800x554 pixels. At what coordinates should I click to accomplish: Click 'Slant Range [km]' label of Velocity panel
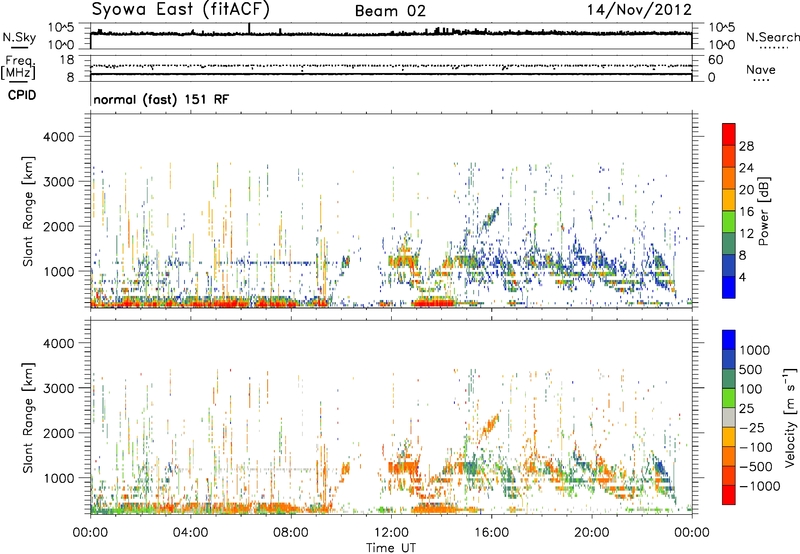[x=28, y=417]
